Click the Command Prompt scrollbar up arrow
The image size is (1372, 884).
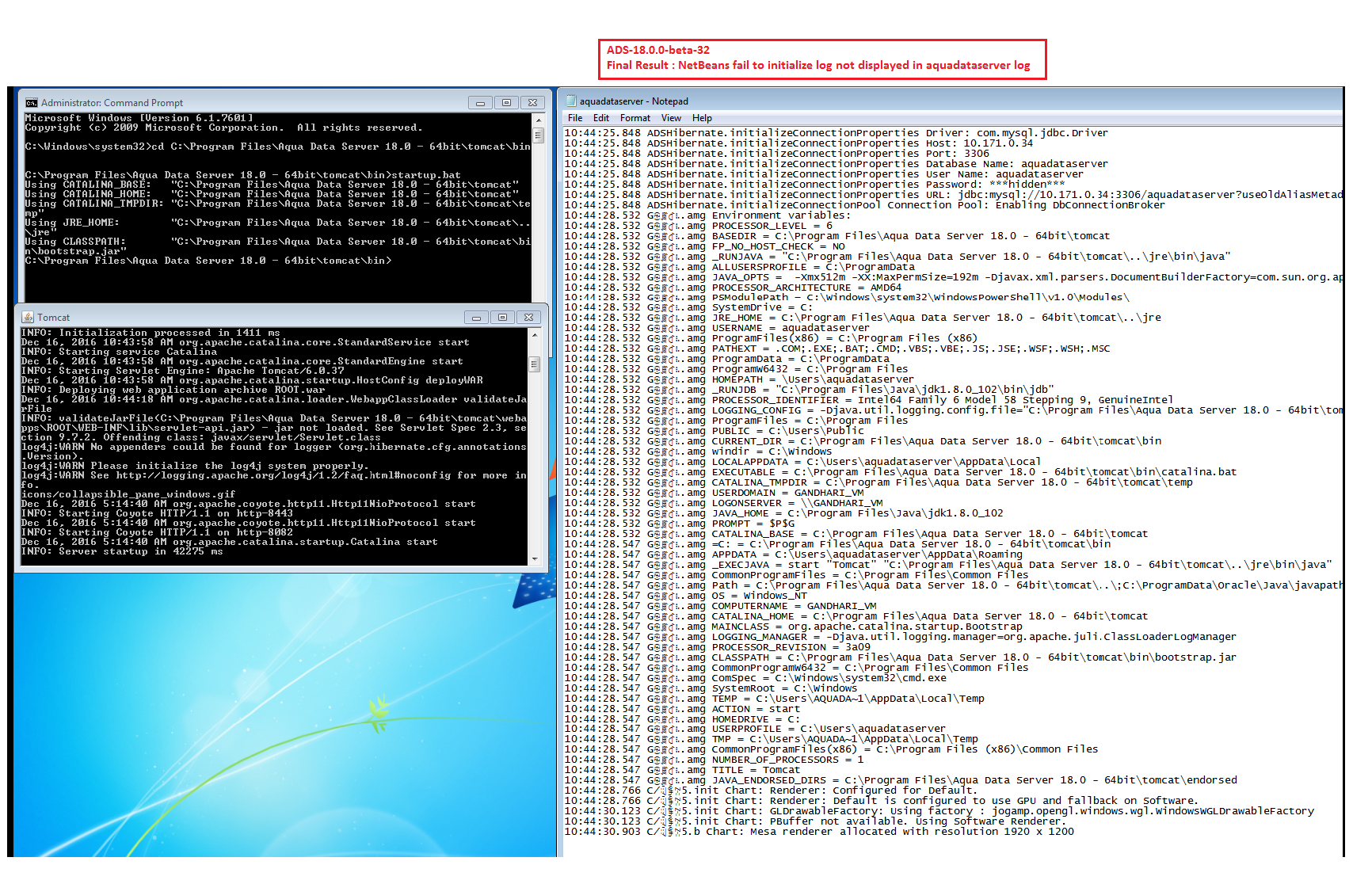click(539, 120)
